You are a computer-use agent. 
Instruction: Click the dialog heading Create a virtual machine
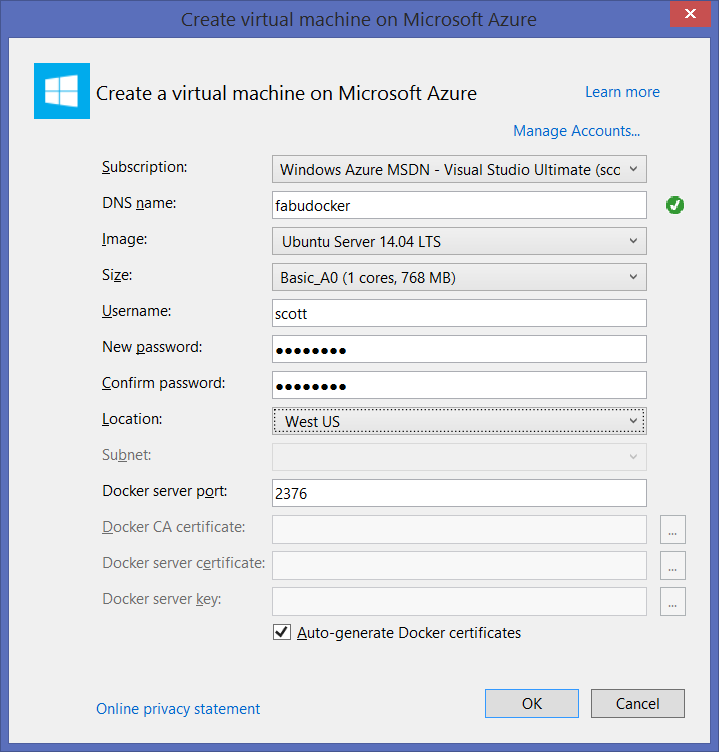pyautogui.click(x=286, y=93)
